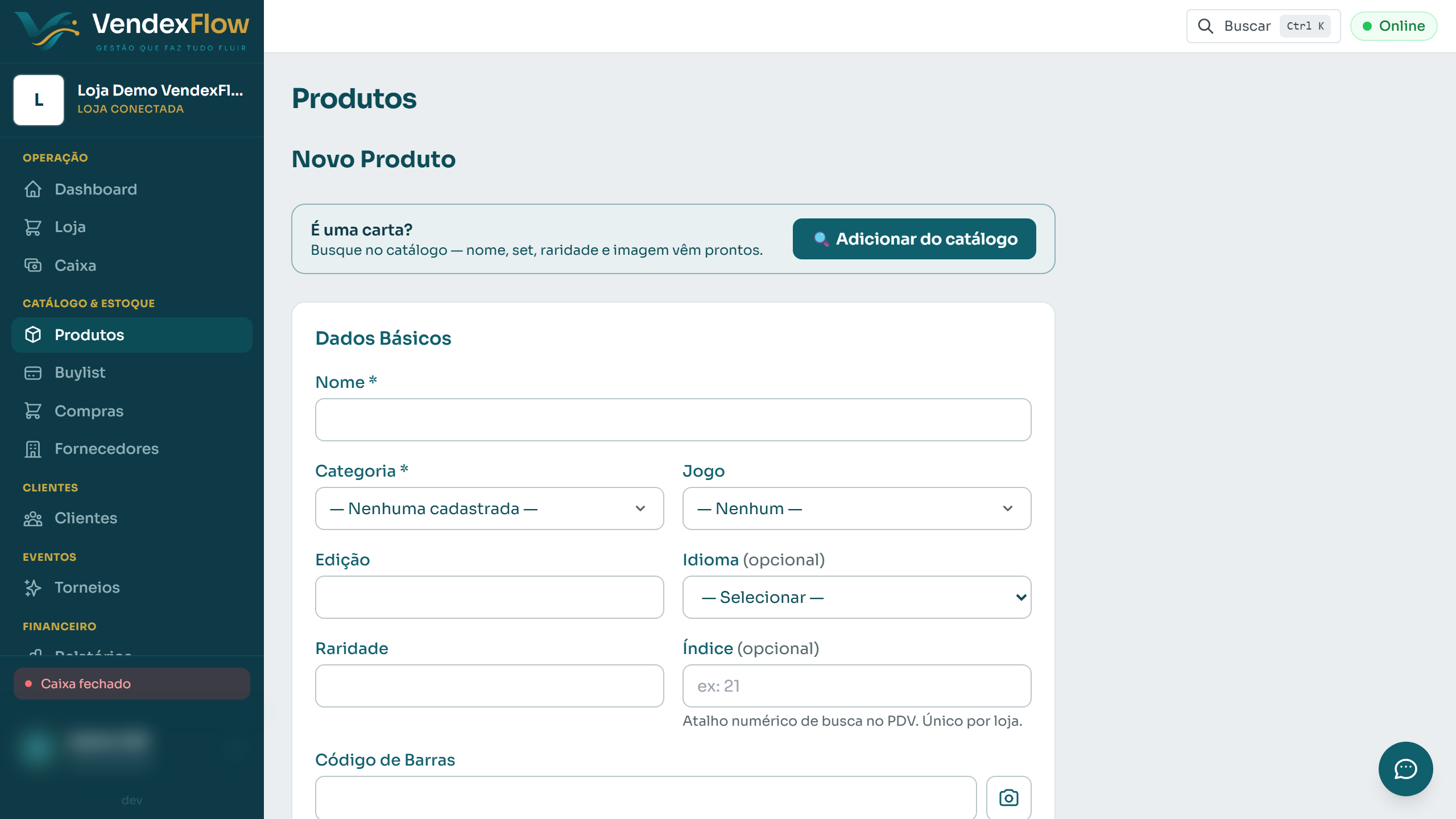
Task: Focus the Nome input field
Action: 673,420
